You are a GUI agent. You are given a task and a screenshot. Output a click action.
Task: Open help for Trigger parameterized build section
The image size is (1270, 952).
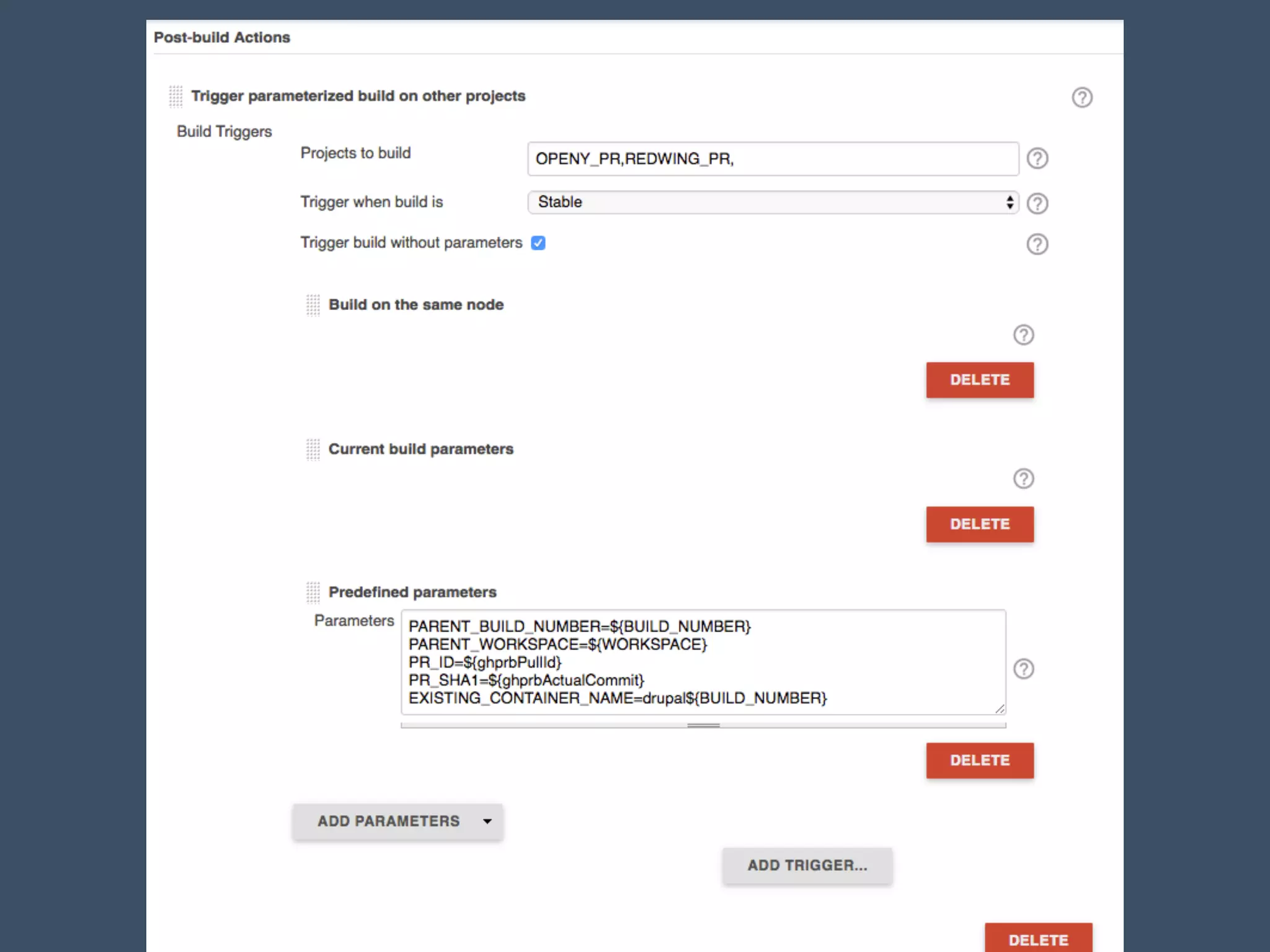click(1082, 97)
